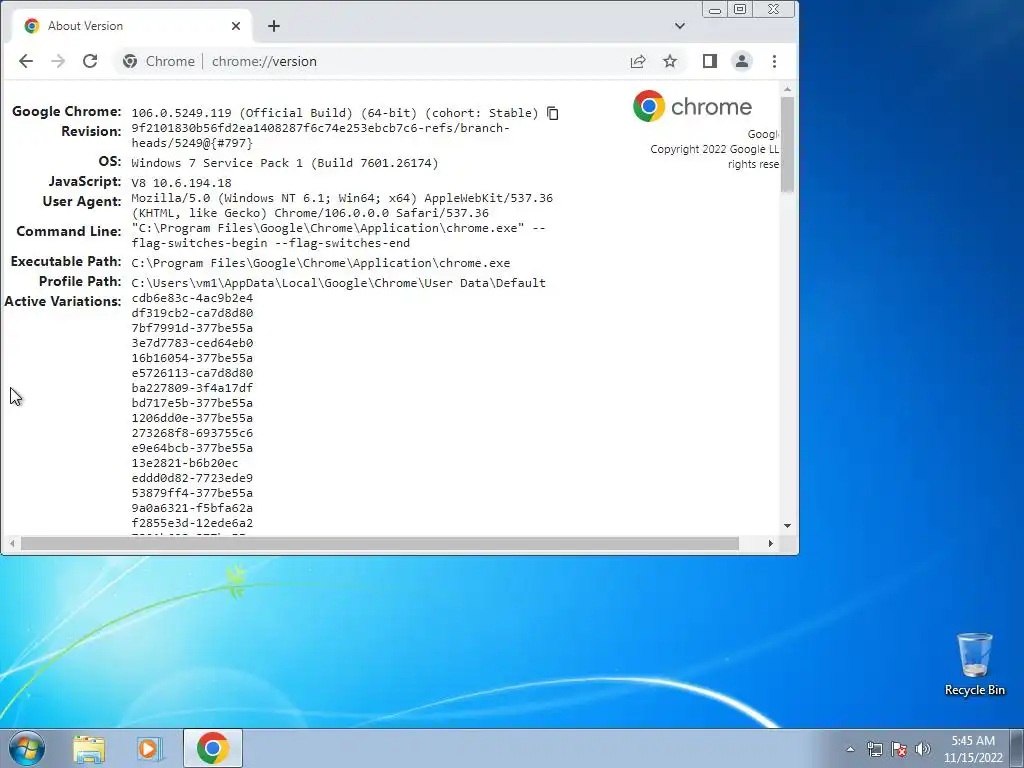Go back using the browser back arrow

(25, 61)
